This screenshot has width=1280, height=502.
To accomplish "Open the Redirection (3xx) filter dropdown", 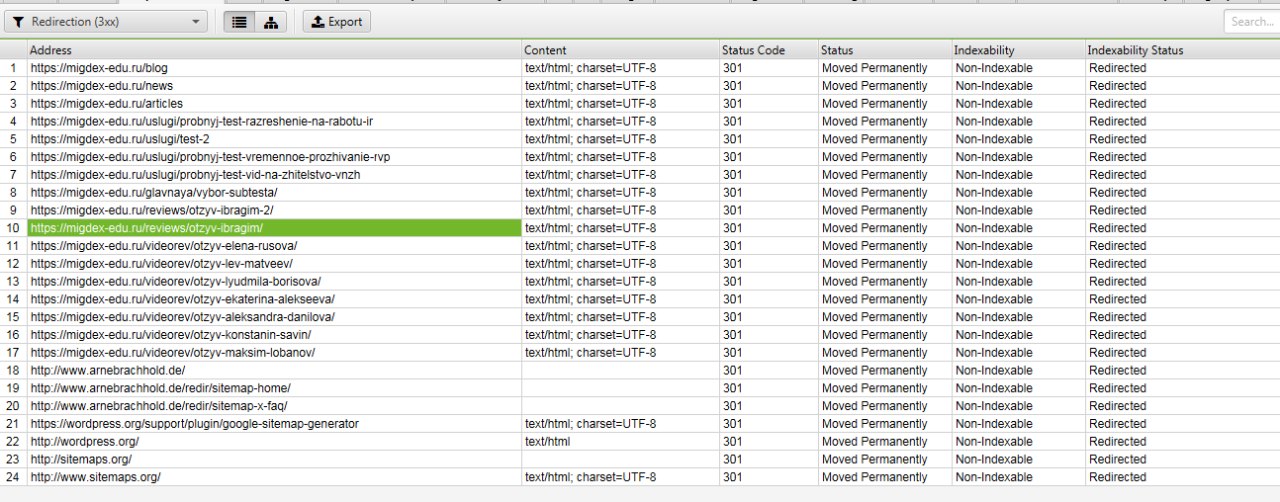I will tap(106, 21).
